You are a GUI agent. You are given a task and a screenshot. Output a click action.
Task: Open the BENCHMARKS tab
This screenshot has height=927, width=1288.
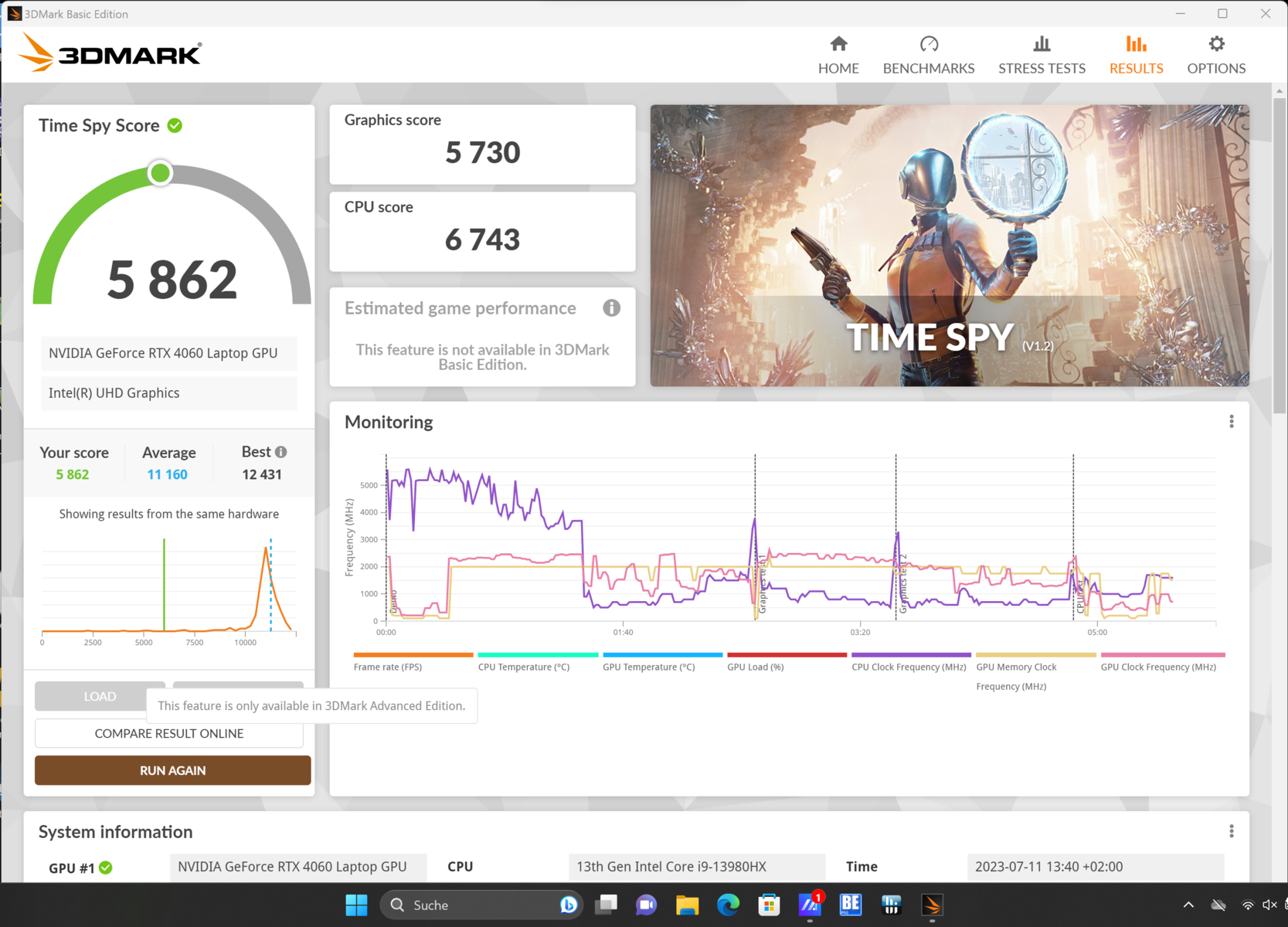[x=929, y=56]
